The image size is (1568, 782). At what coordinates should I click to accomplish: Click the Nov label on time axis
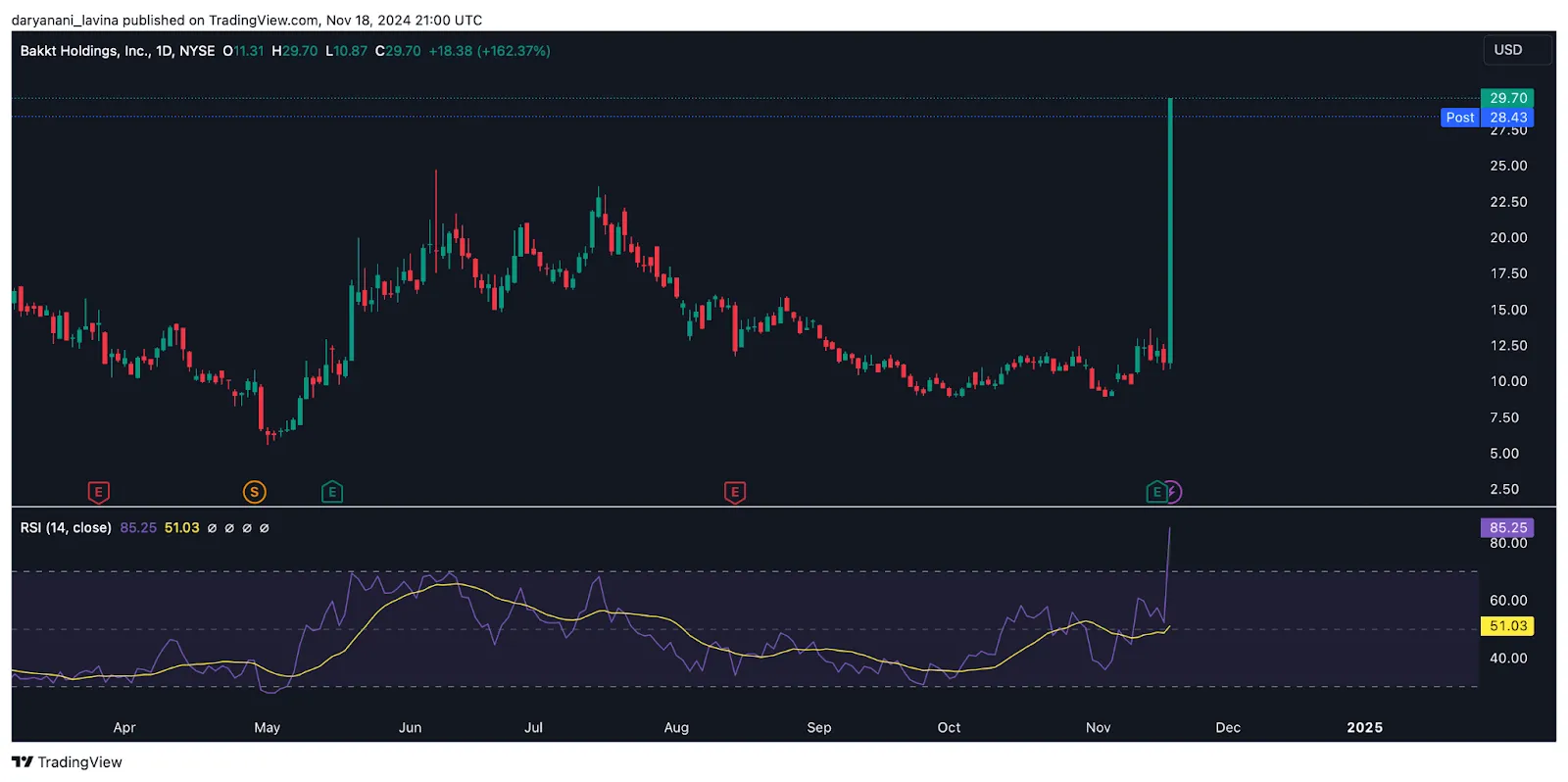pos(1099,727)
